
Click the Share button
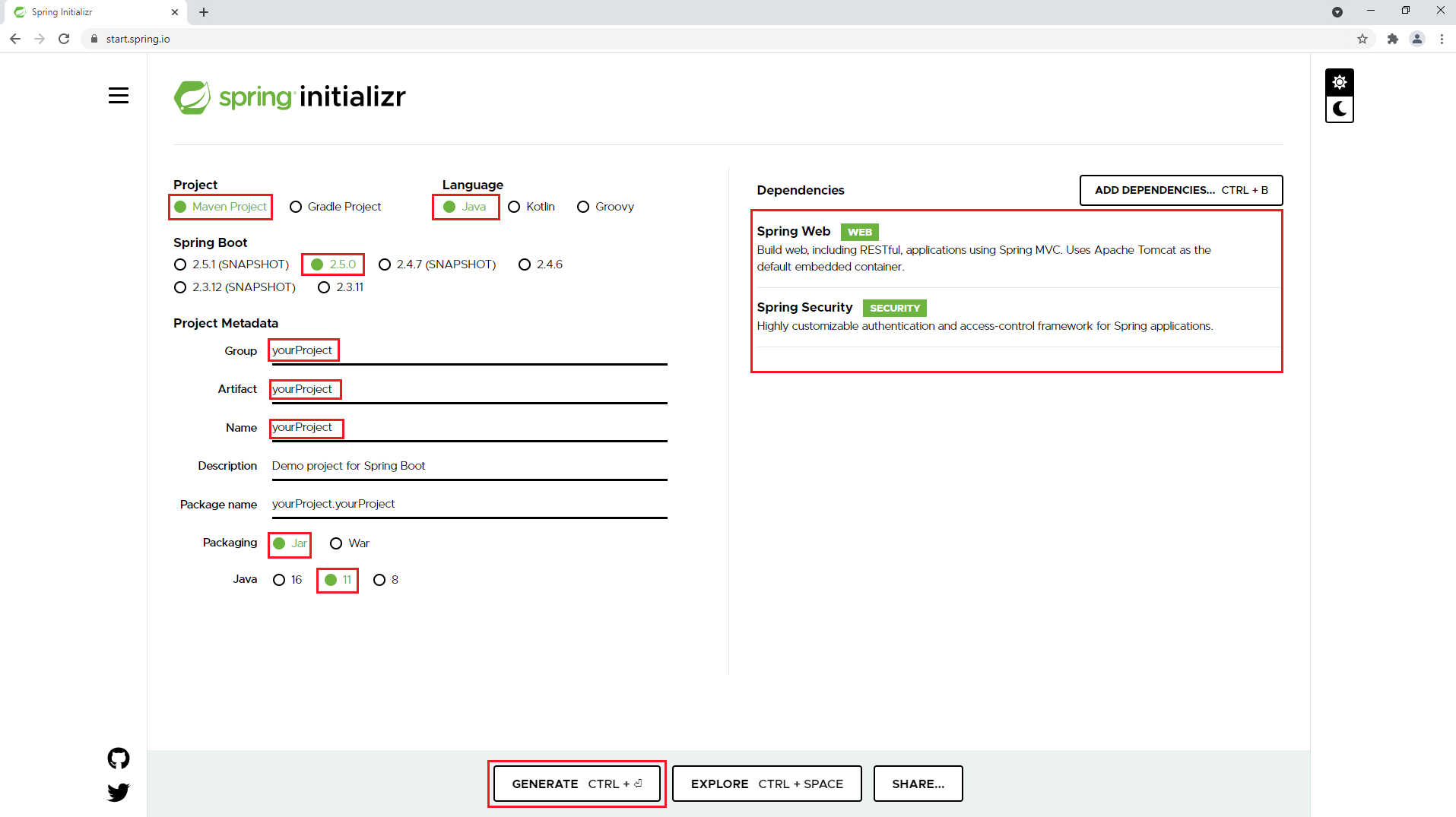918,784
